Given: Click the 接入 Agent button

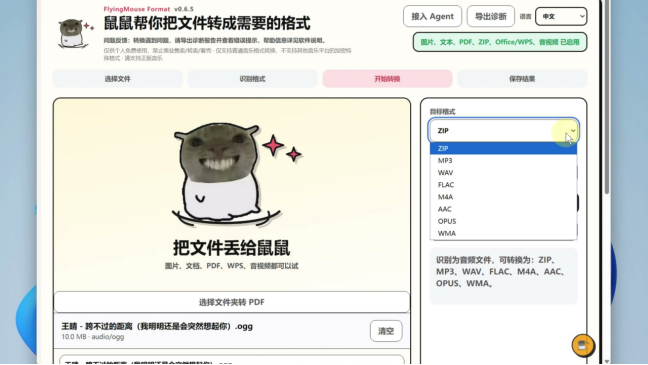Looking at the screenshot, I should [432, 17].
